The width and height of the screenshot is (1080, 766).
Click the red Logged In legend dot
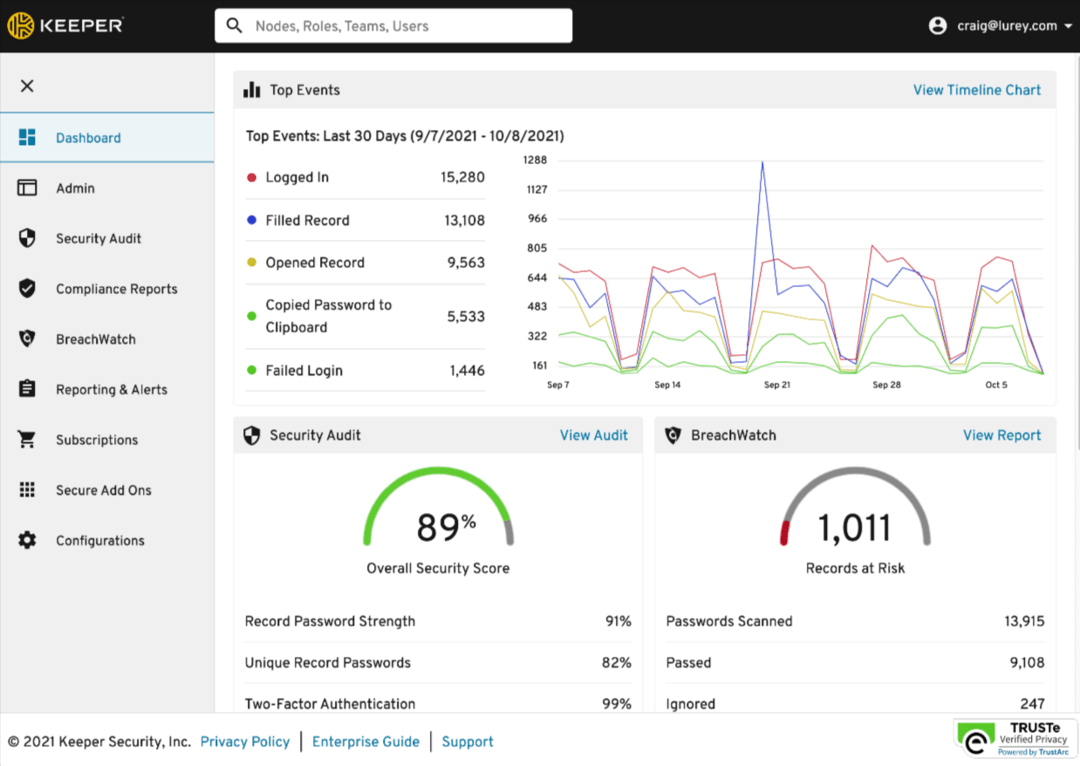(252, 178)
